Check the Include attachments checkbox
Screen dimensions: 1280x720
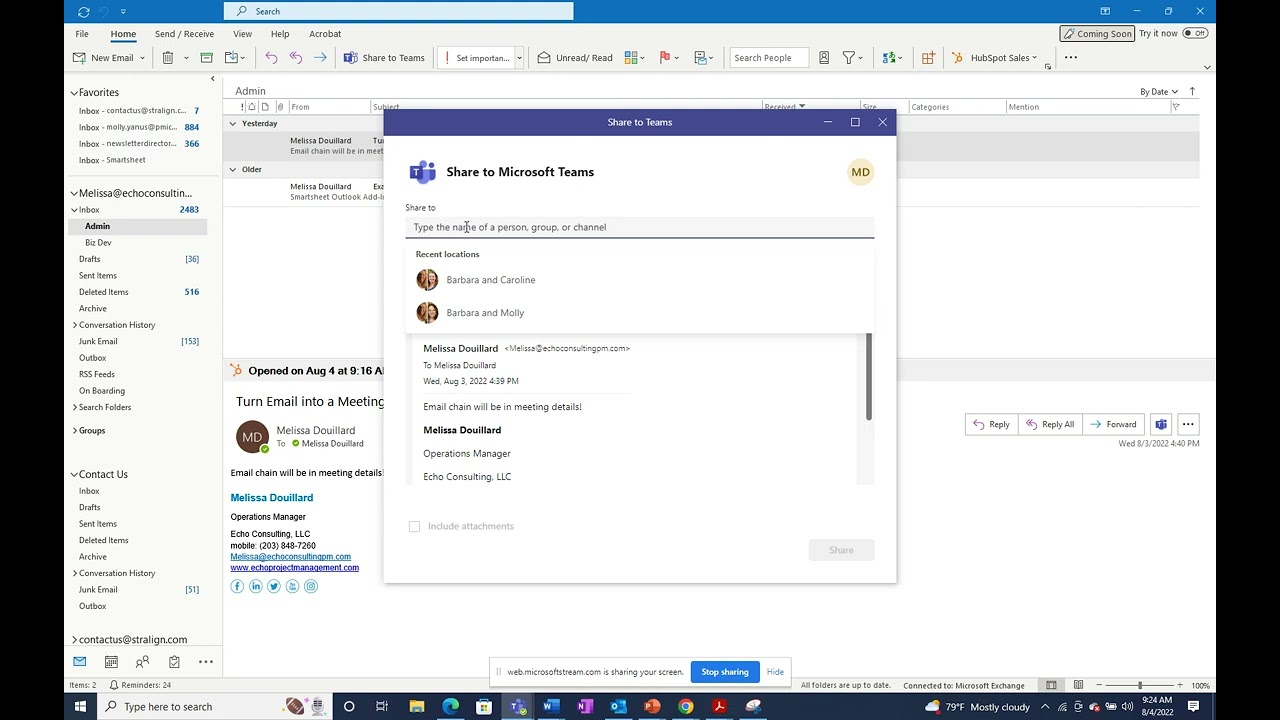[414, 526]
